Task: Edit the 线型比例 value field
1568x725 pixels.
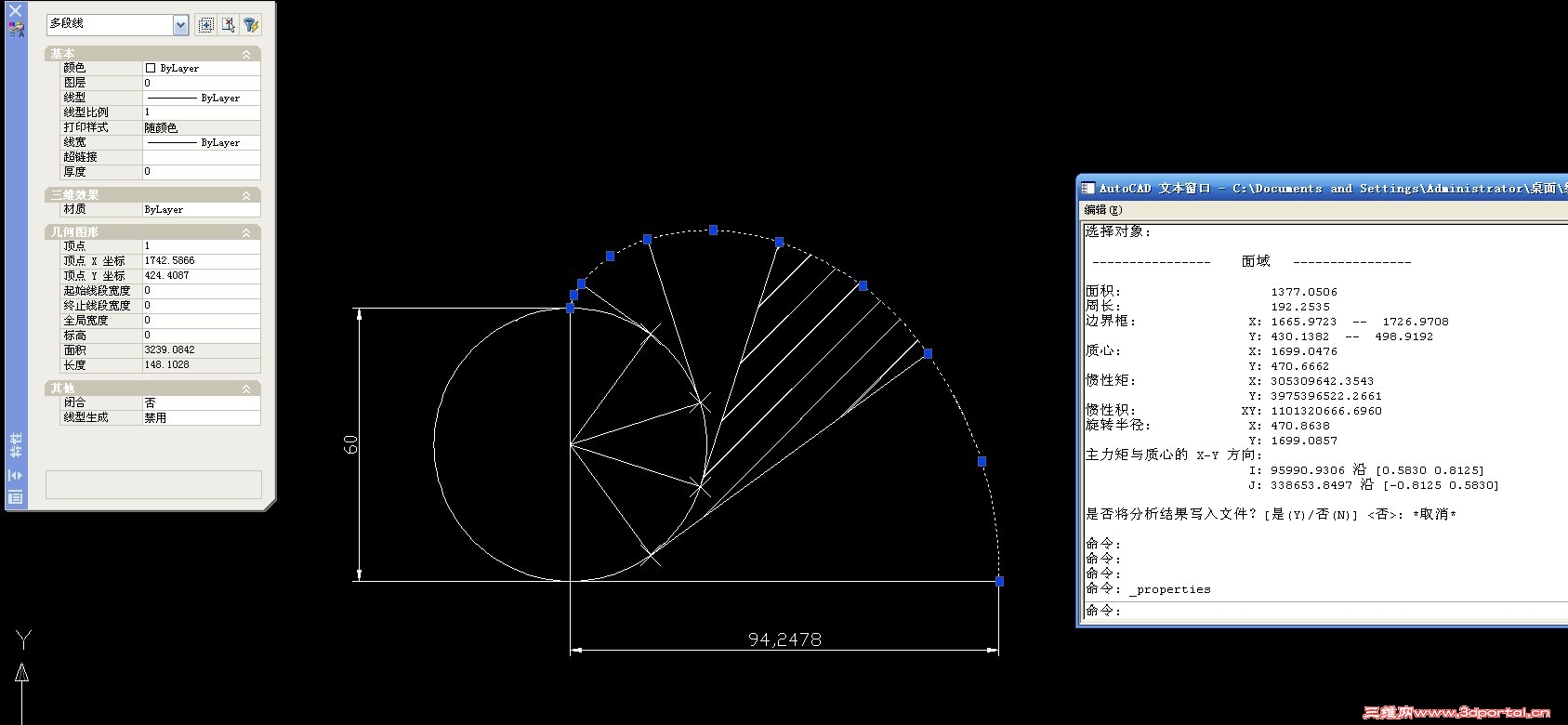Action: point(201,112)
